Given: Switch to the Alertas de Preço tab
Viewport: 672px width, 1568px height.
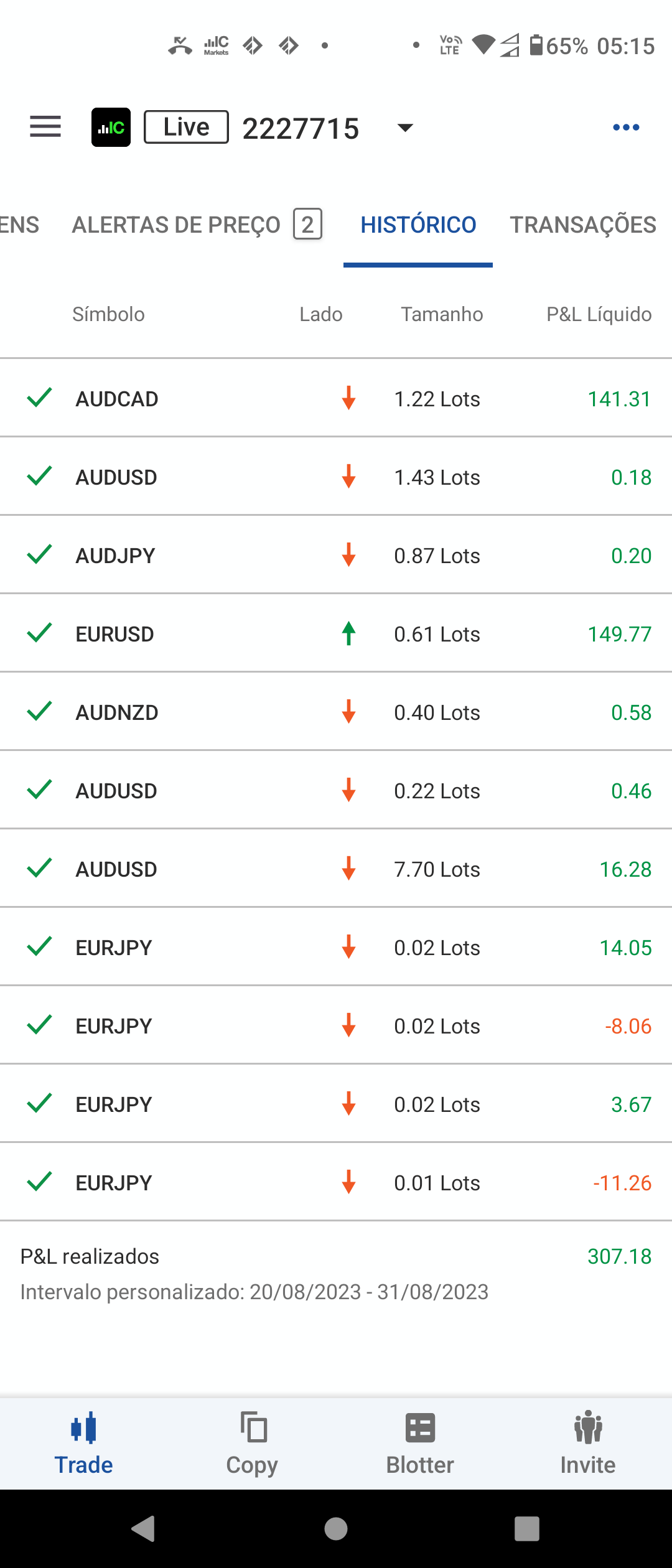Looking at the screenshot, I should [x=197, y=225].
